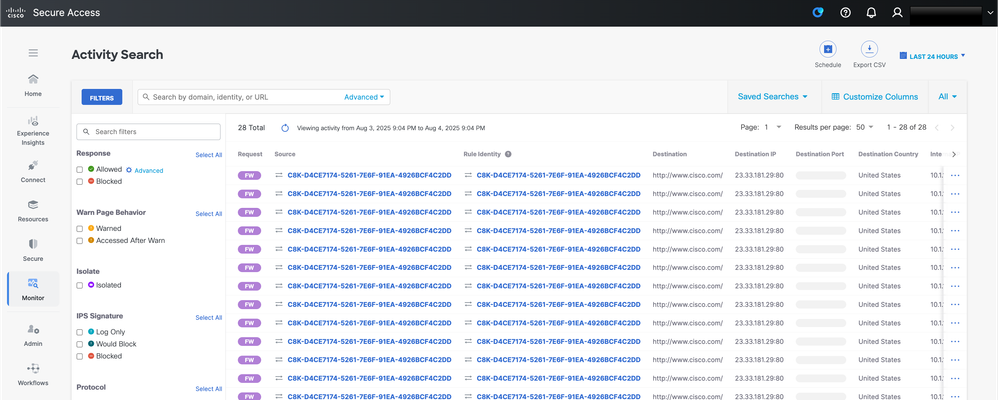
Task: Expand the Advanced search dropdown
Action: [364, 97]
